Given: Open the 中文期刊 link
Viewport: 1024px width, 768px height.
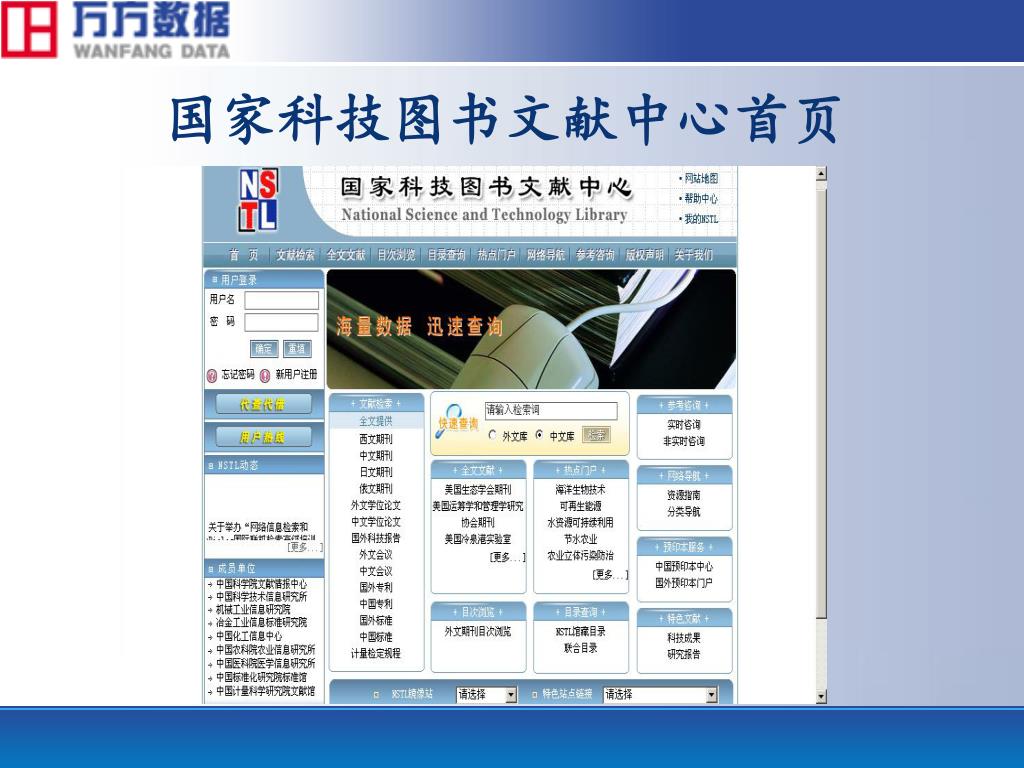Looking at the screenshot, I should pyautogui.click(x=376, y=455).
